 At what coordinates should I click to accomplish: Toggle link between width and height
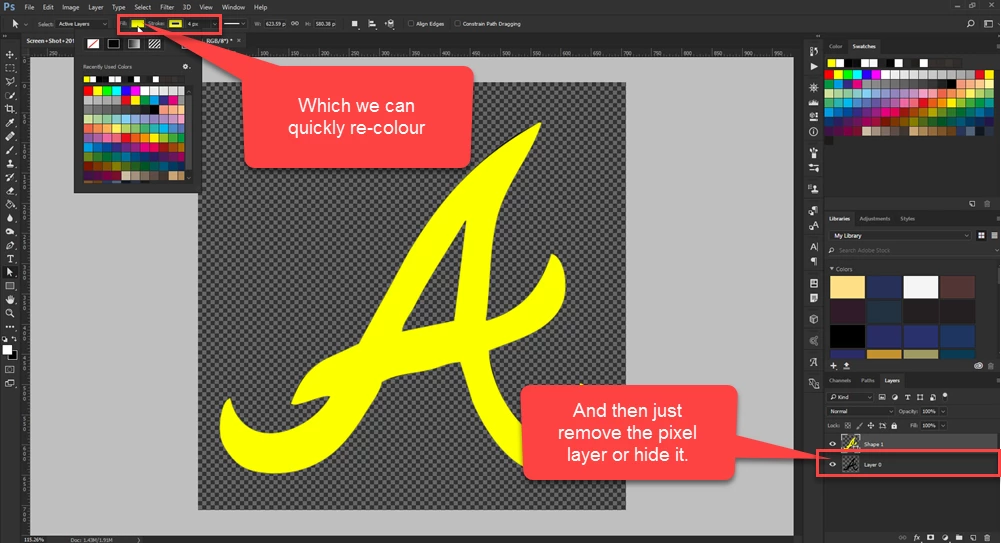[295, 24]
